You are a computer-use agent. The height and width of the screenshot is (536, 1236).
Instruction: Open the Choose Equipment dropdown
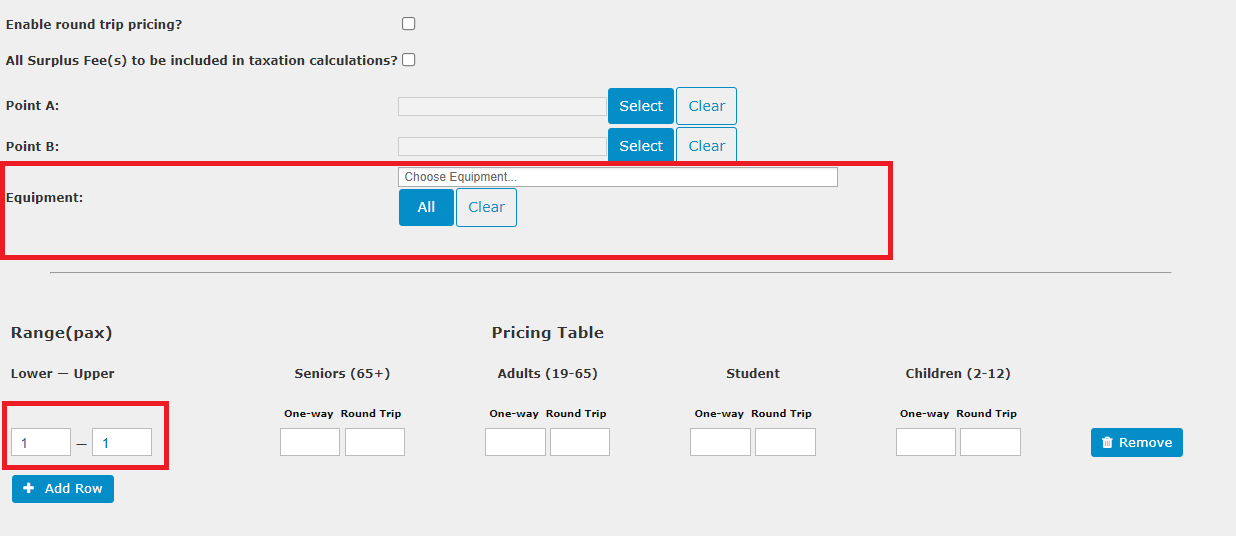[x=617, y=177]
